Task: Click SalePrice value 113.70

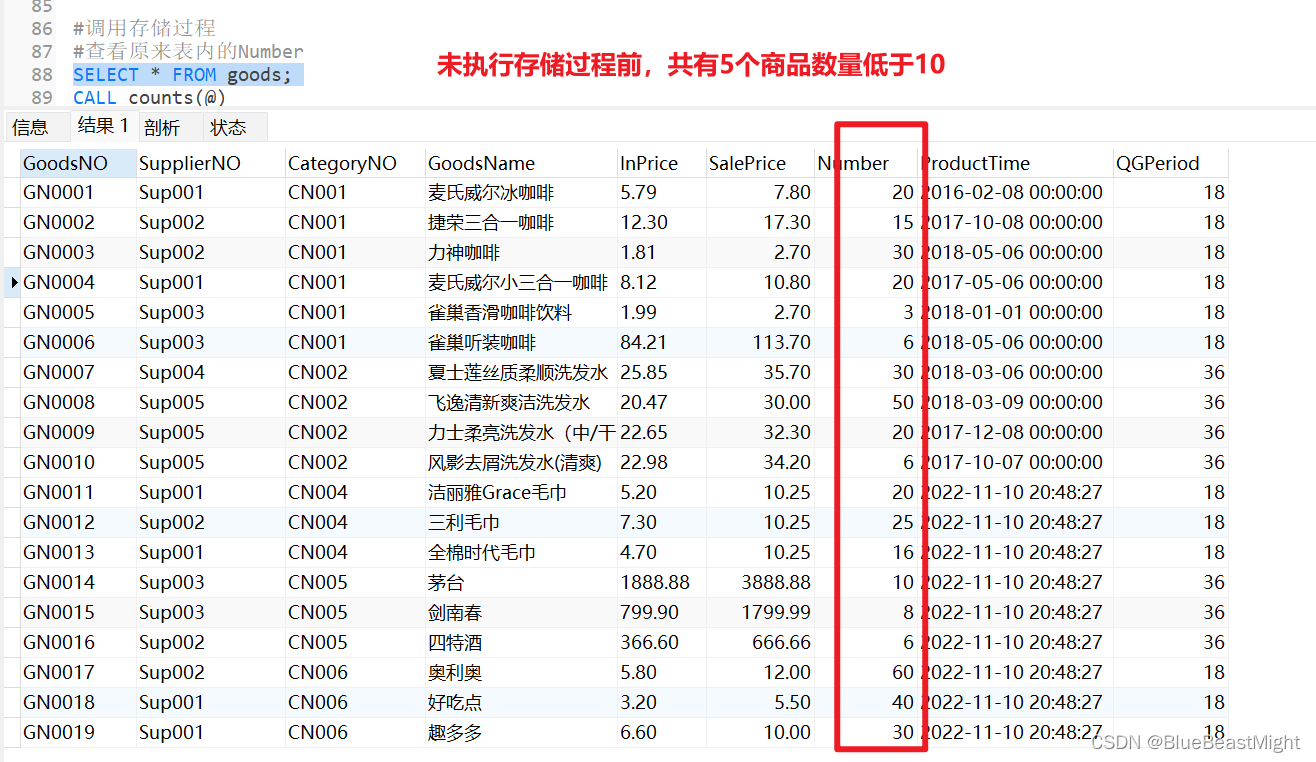Action: [x=781, y=342]
